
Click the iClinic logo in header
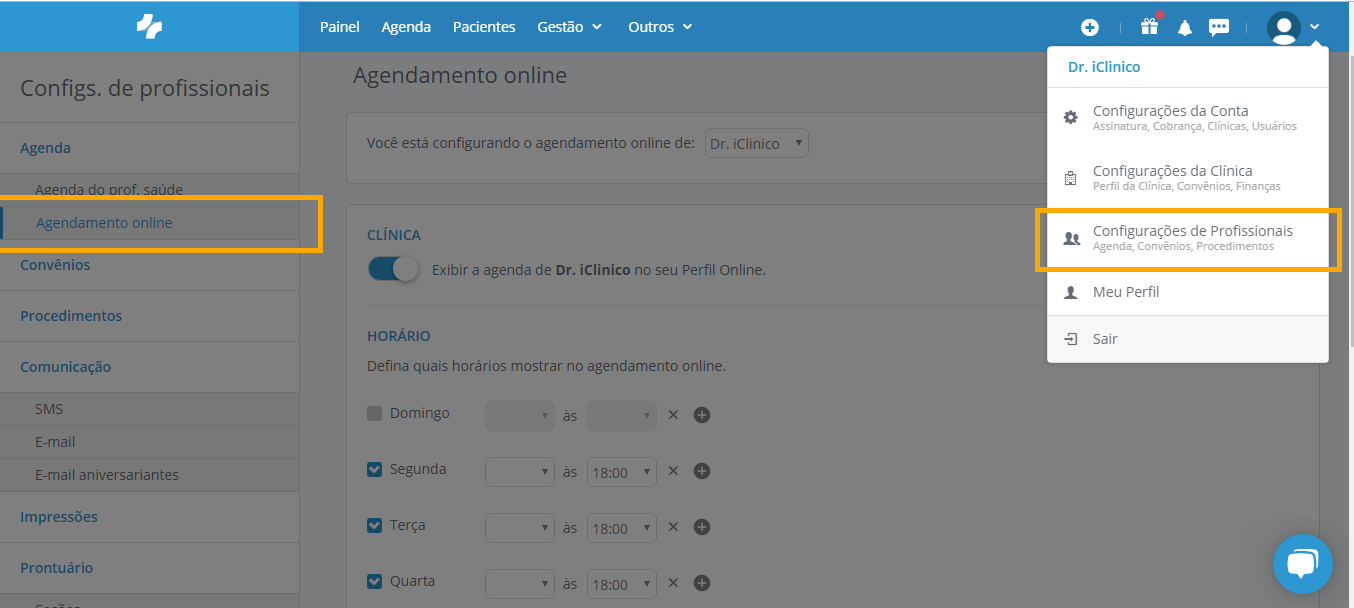[x=149, y=27]
